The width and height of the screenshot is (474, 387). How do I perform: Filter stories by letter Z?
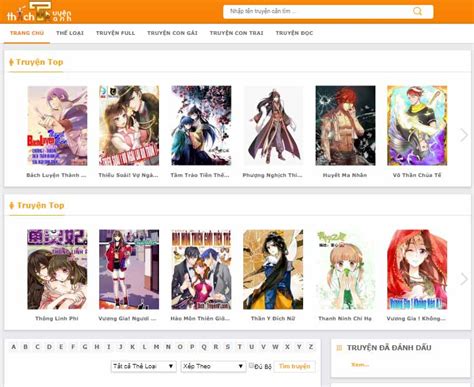coord(311,347)
